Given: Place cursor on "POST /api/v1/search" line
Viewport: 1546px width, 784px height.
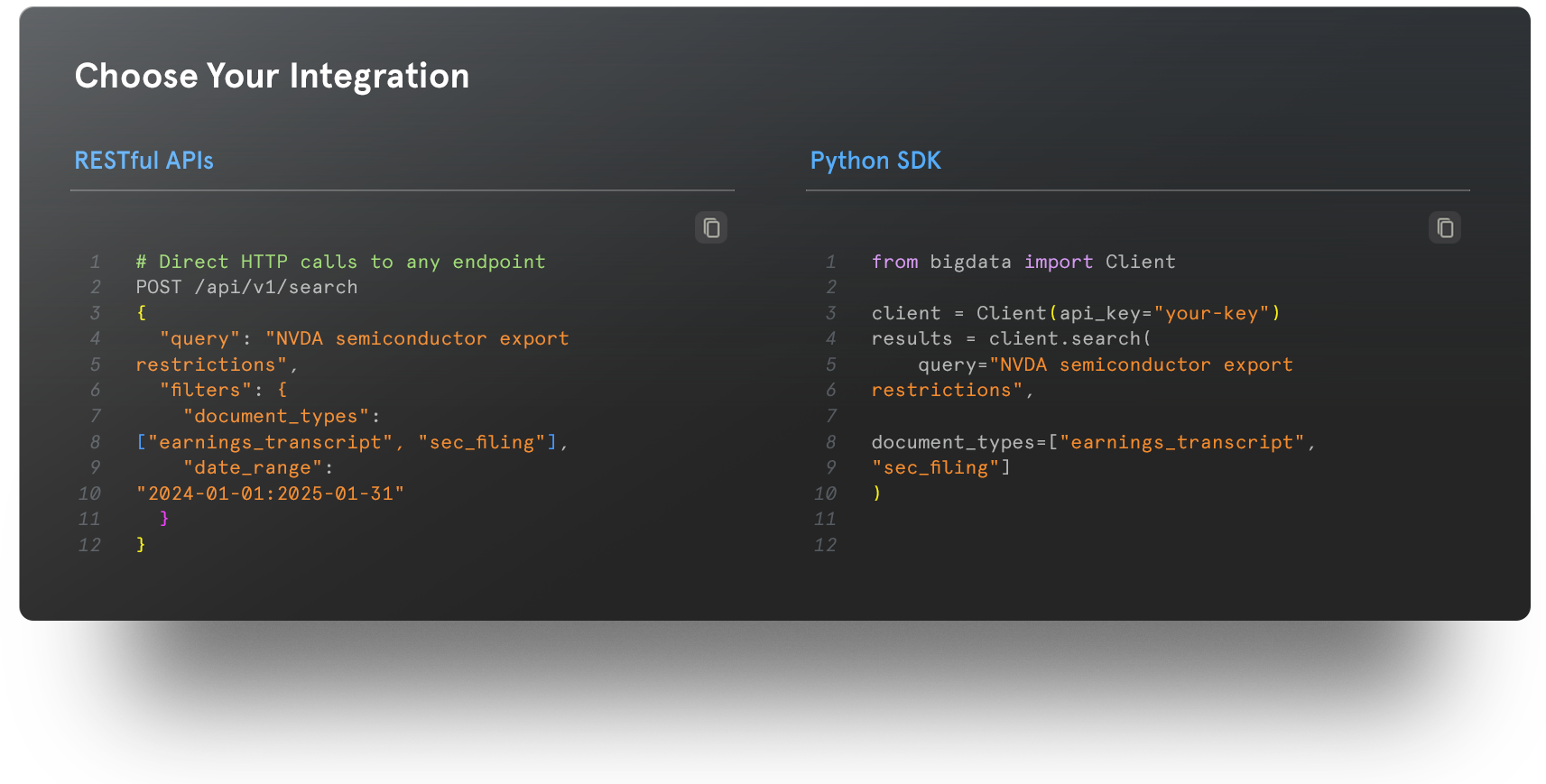Looking at the screenshot, I should [x=246, y=287].
